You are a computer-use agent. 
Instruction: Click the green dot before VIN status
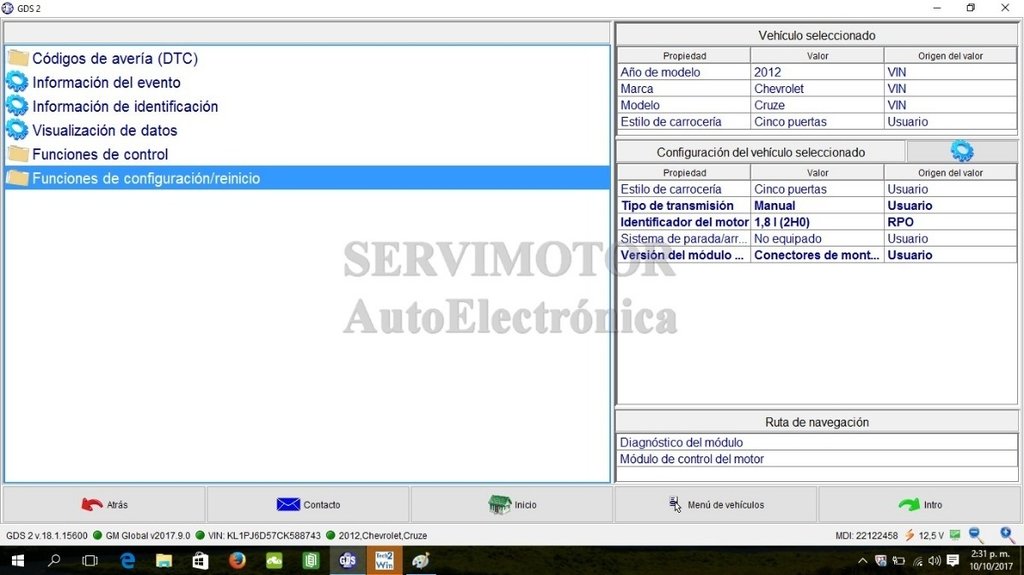click(x=200, y=535)
